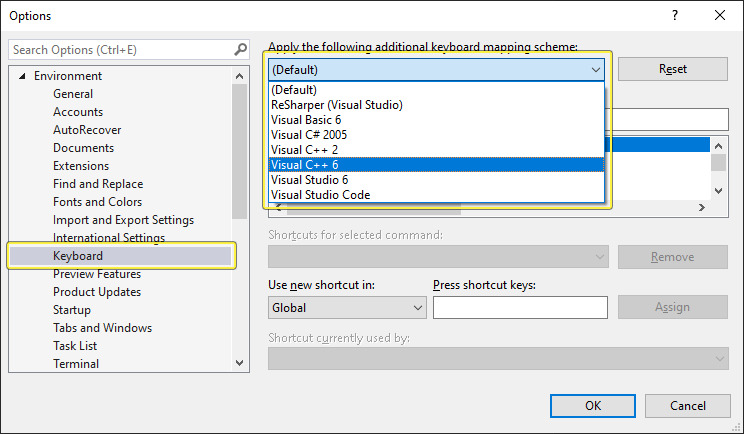Select General in the tree
The width and height of the screenshot is (744, 434).
[73, 94]
